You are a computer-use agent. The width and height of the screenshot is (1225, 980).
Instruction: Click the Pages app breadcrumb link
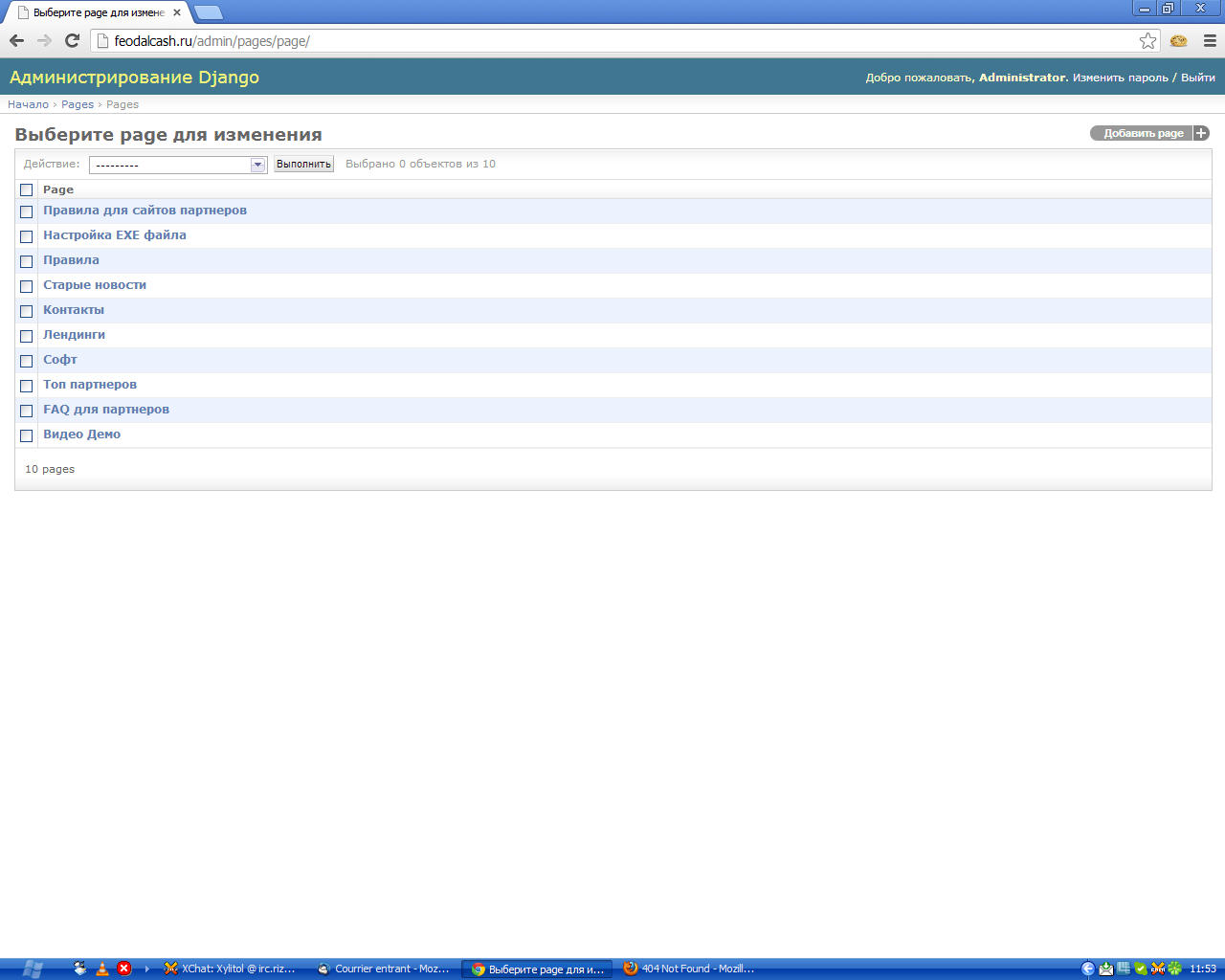coord(78,104)
